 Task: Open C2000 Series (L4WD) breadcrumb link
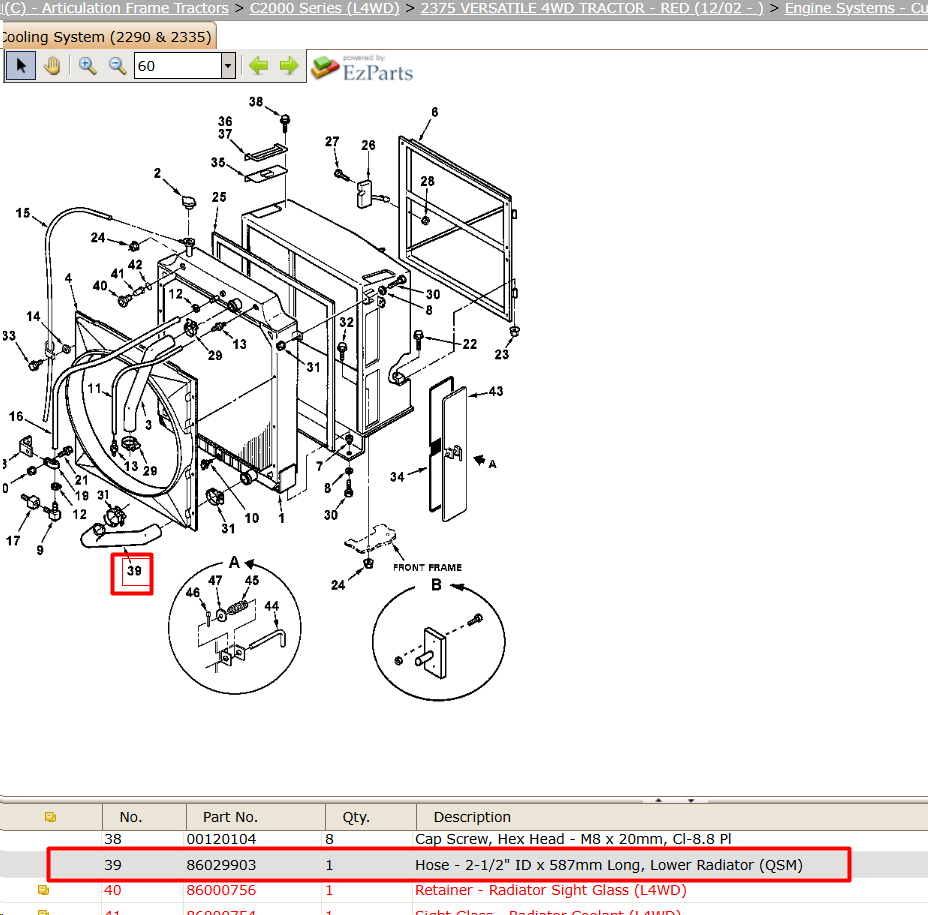(324, 8)
